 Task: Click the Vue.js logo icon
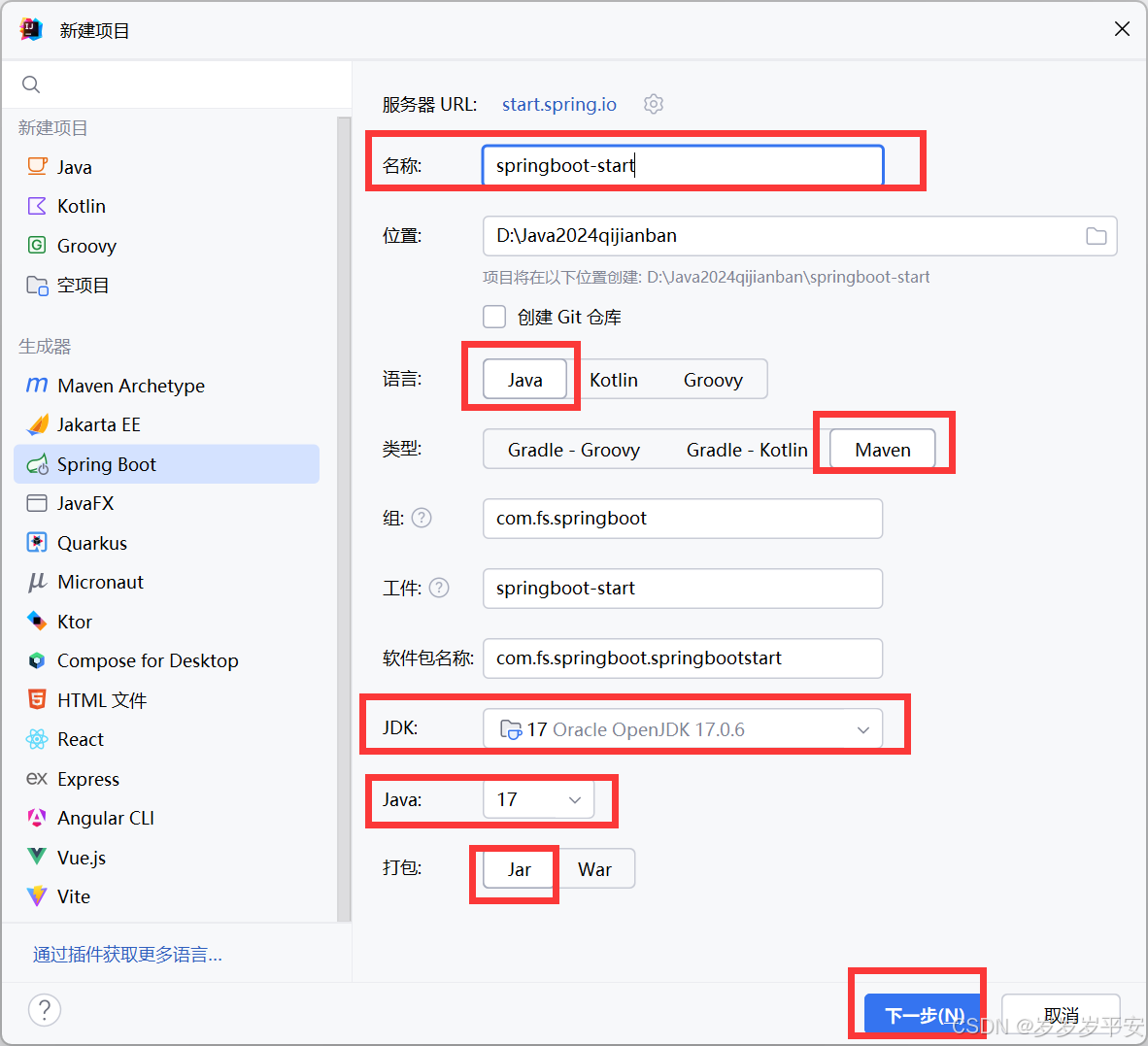pyautogui.click(x=37, y=857)
